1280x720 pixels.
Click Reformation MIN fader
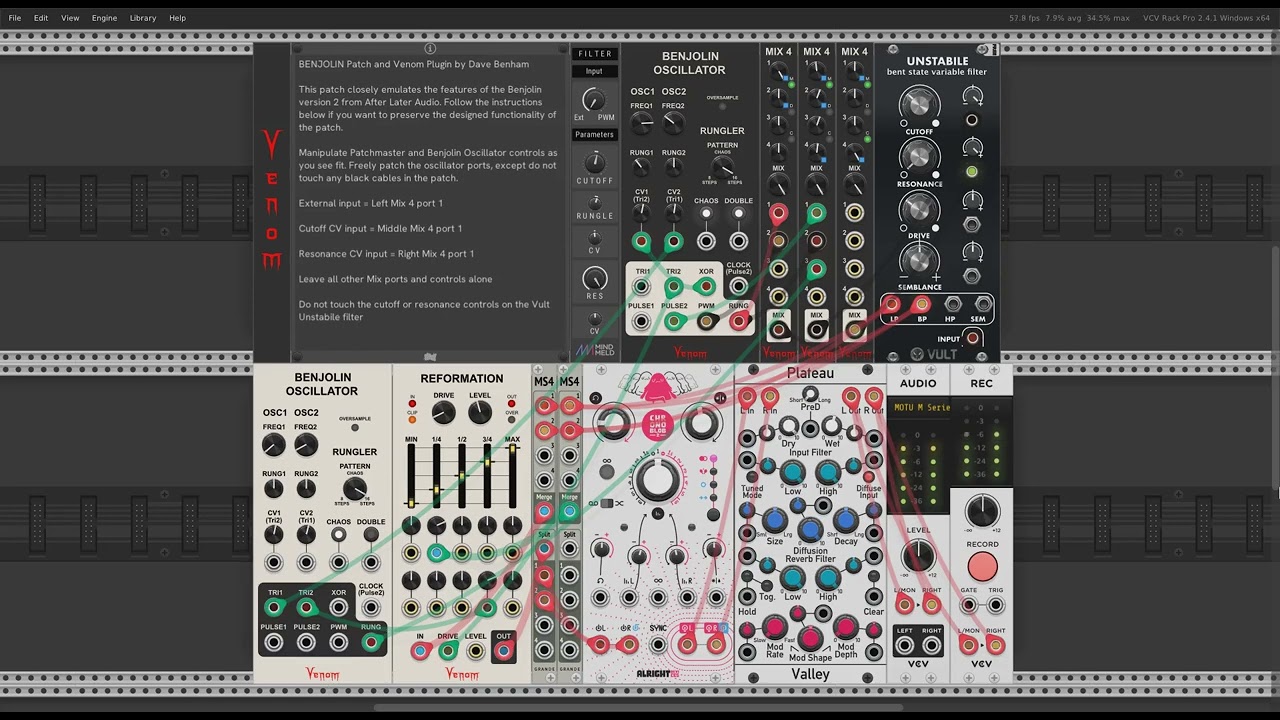(411, 477)
